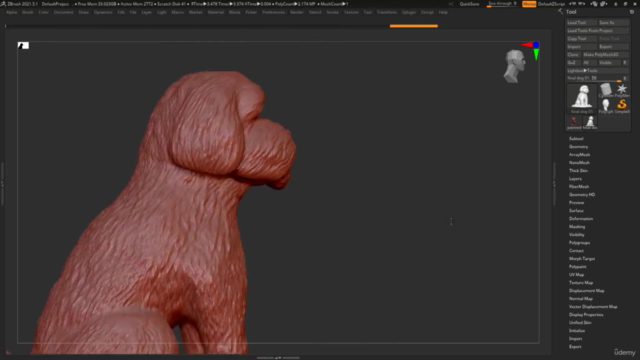Click the GoZ button

[573, 62]
